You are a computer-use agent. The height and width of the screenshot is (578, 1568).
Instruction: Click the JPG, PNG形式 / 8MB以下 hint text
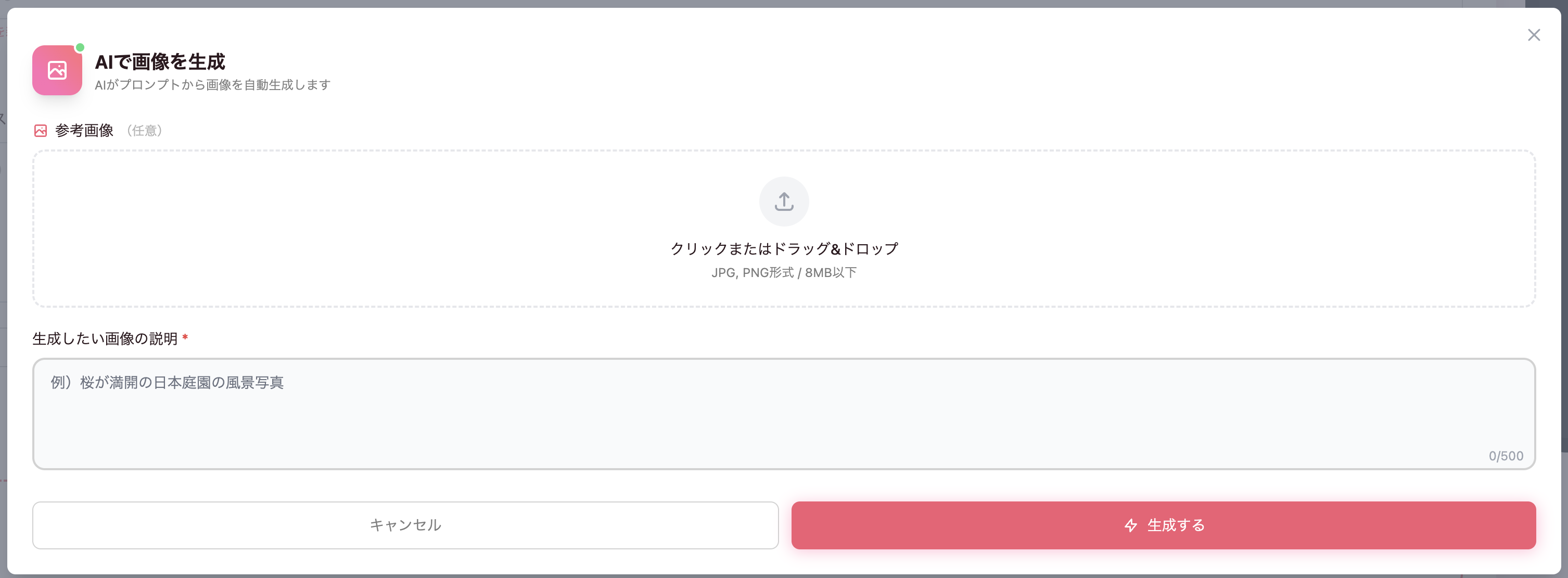pyautogui.click(x=784, y=272)
